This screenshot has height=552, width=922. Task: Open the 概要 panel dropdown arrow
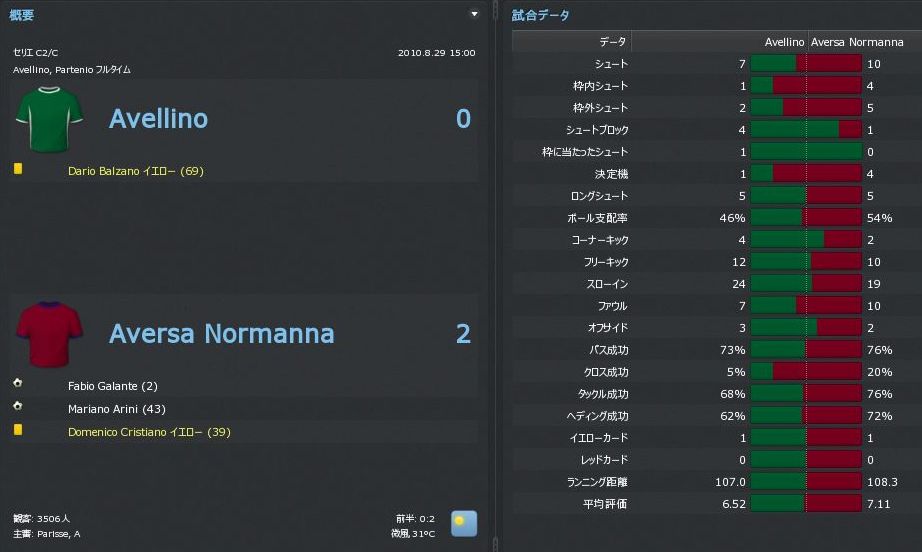point(474,15)
